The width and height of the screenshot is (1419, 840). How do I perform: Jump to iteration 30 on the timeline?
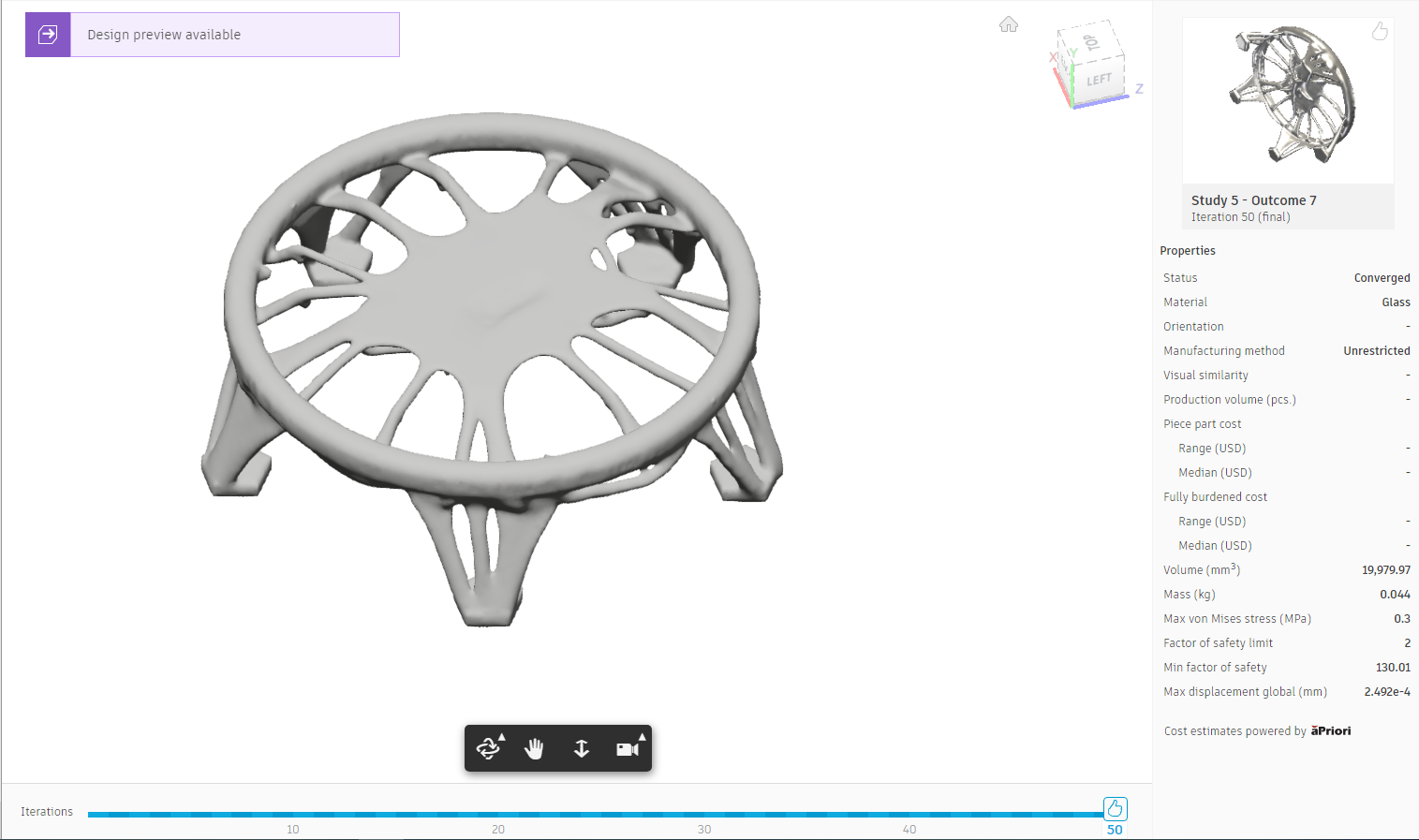704,830
